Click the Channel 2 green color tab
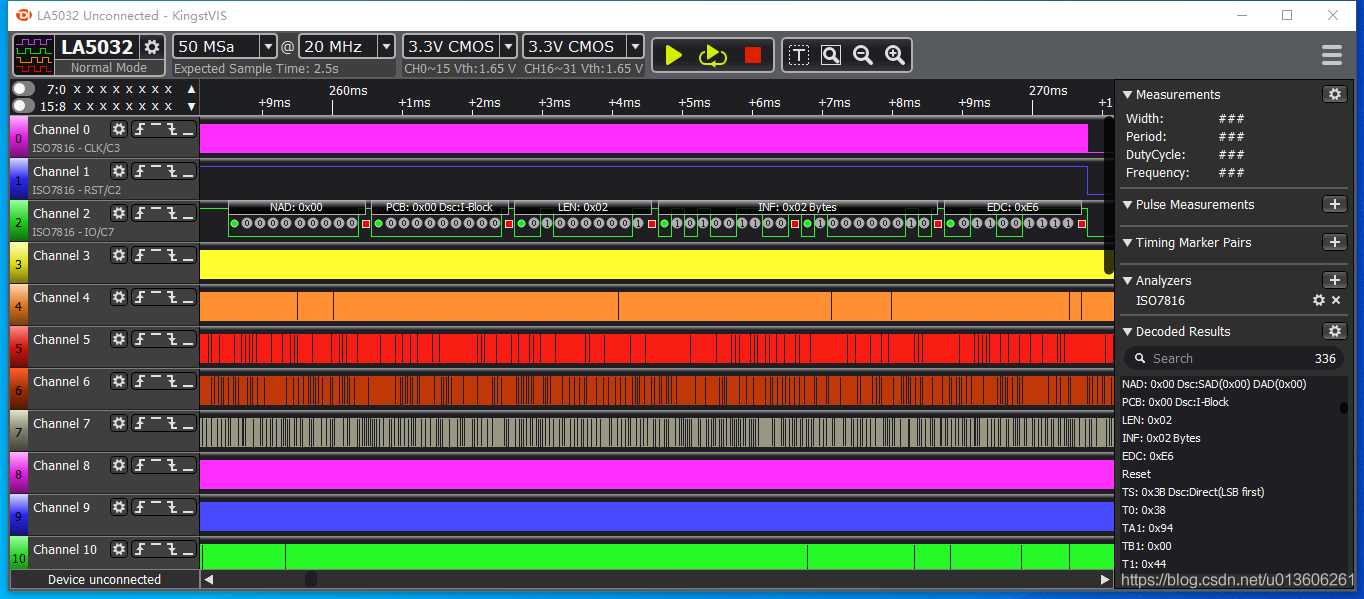Viewport: 1364px width, 599px height. [x=18, y=221]
